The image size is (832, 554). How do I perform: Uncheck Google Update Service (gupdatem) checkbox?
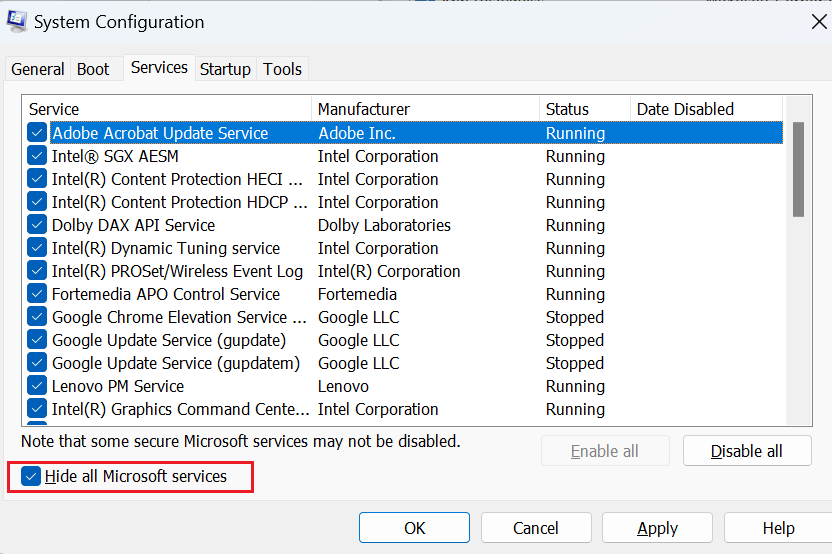click(37, 363)
